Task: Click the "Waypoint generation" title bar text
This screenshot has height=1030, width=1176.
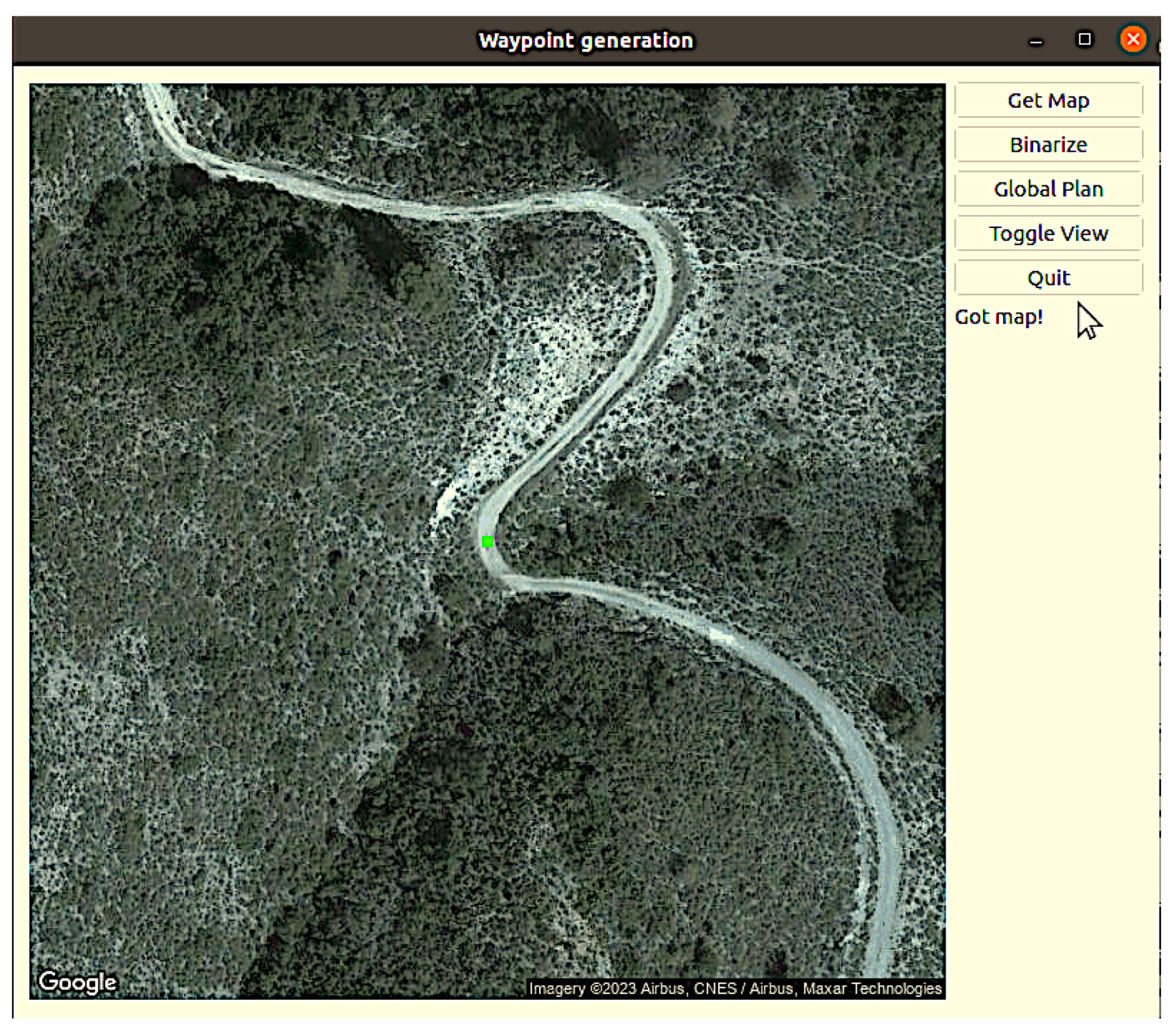Action: pos(585,41)
